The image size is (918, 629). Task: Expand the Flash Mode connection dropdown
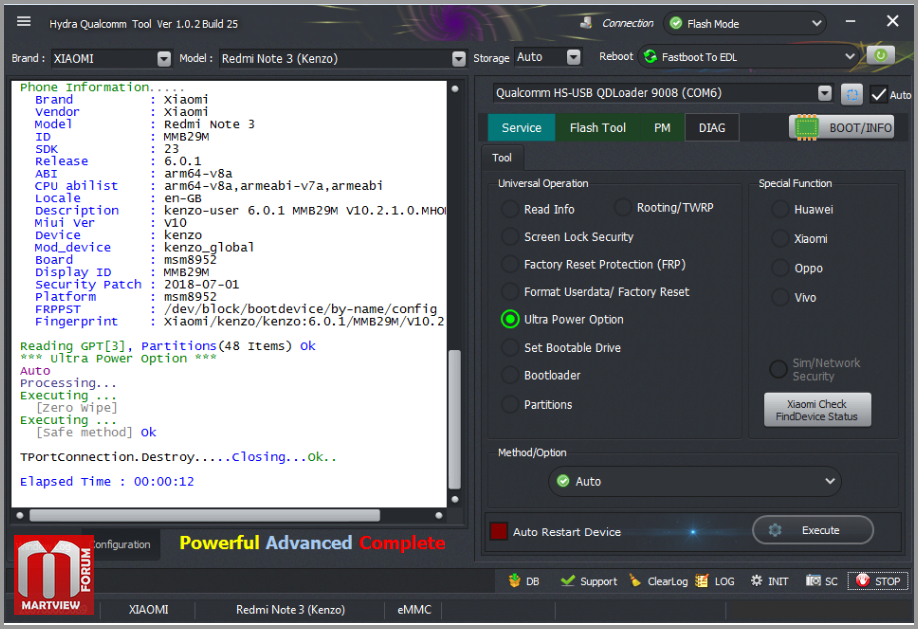745,23
